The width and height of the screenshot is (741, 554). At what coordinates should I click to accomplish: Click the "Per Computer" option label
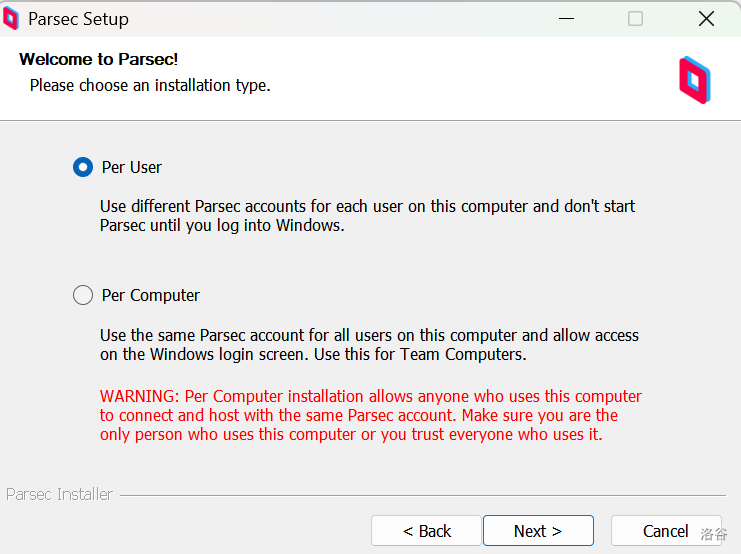pyautogui.click(x=151, y=295)
